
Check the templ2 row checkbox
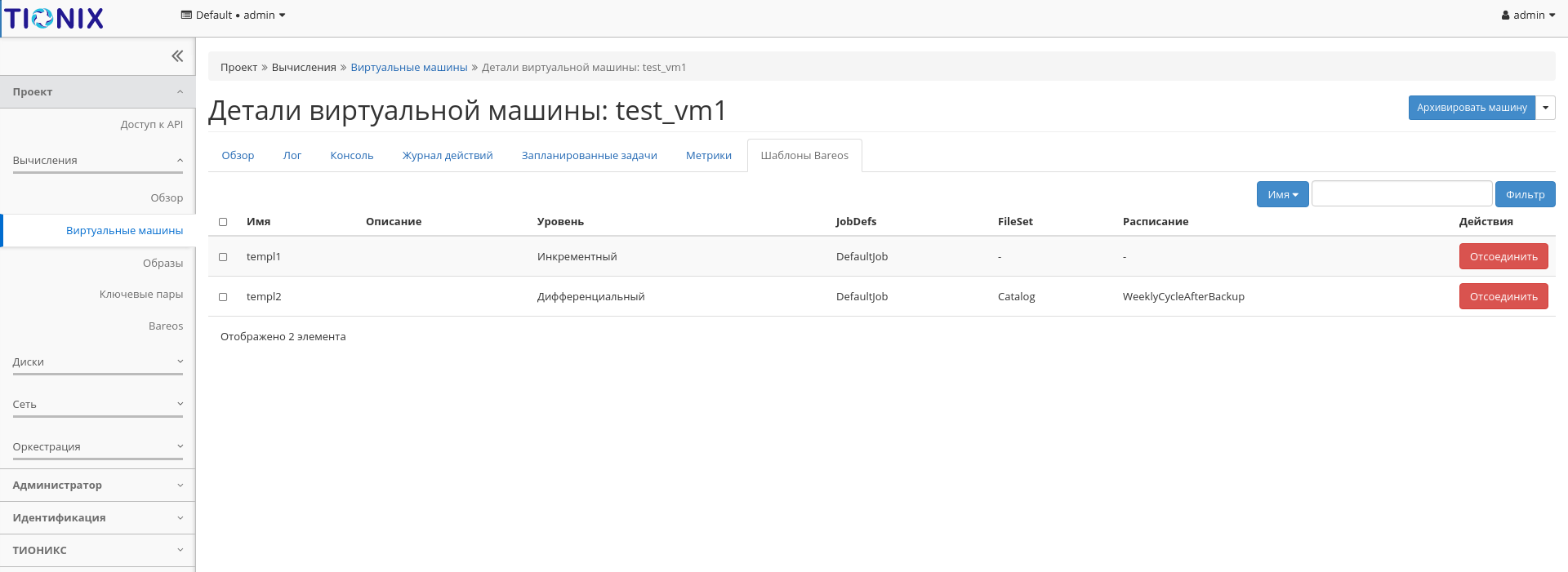[223, 297]
